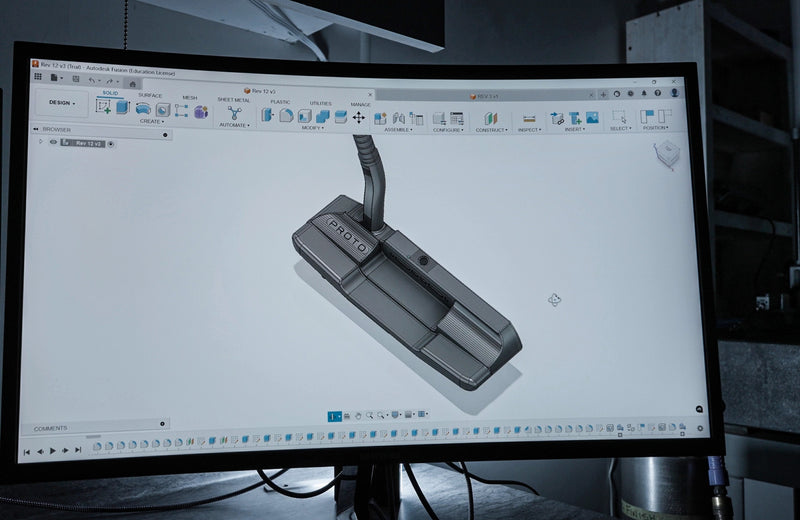This screenshot has width=800, height=520.
Task: Expand the CONSTRUCT menu
Action: (491, 130)
